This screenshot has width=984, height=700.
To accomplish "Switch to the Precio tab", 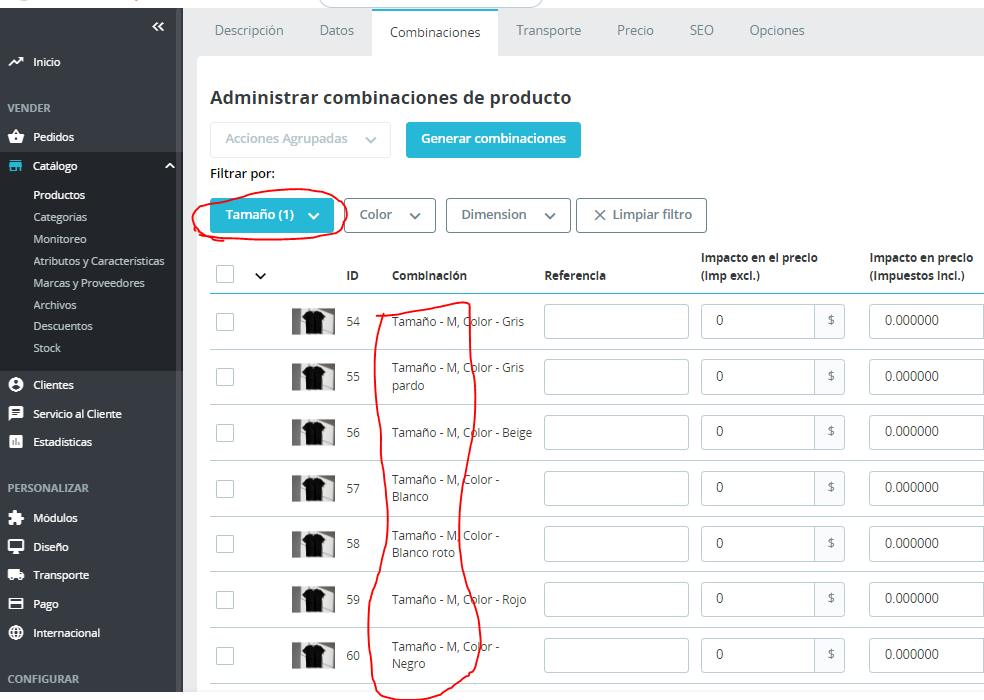I will pos(635,30).
